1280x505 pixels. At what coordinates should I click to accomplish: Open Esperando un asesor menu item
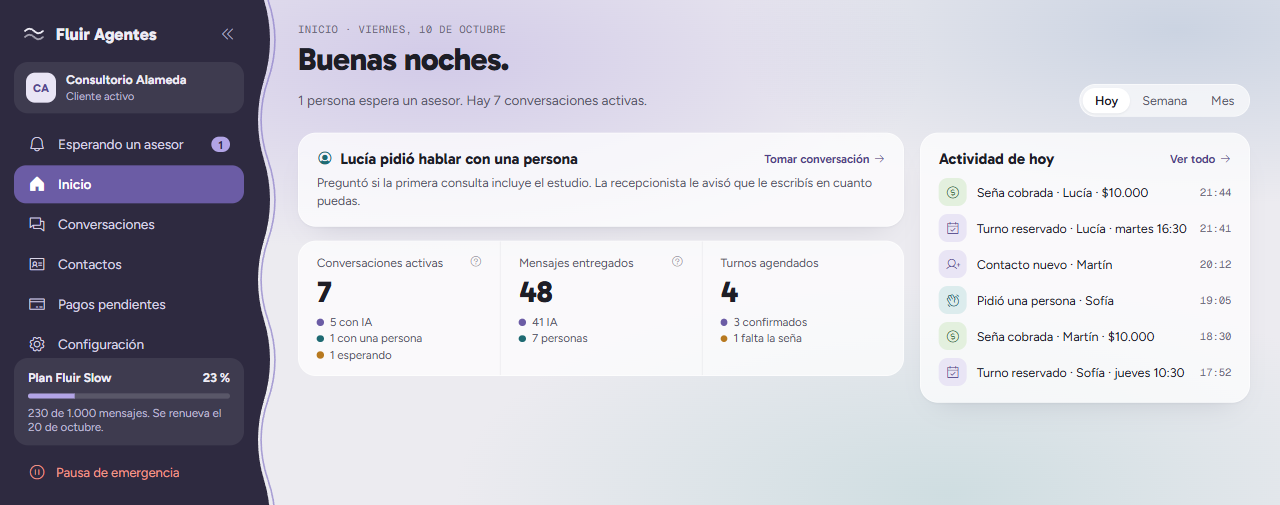click(x=129, y=145)
